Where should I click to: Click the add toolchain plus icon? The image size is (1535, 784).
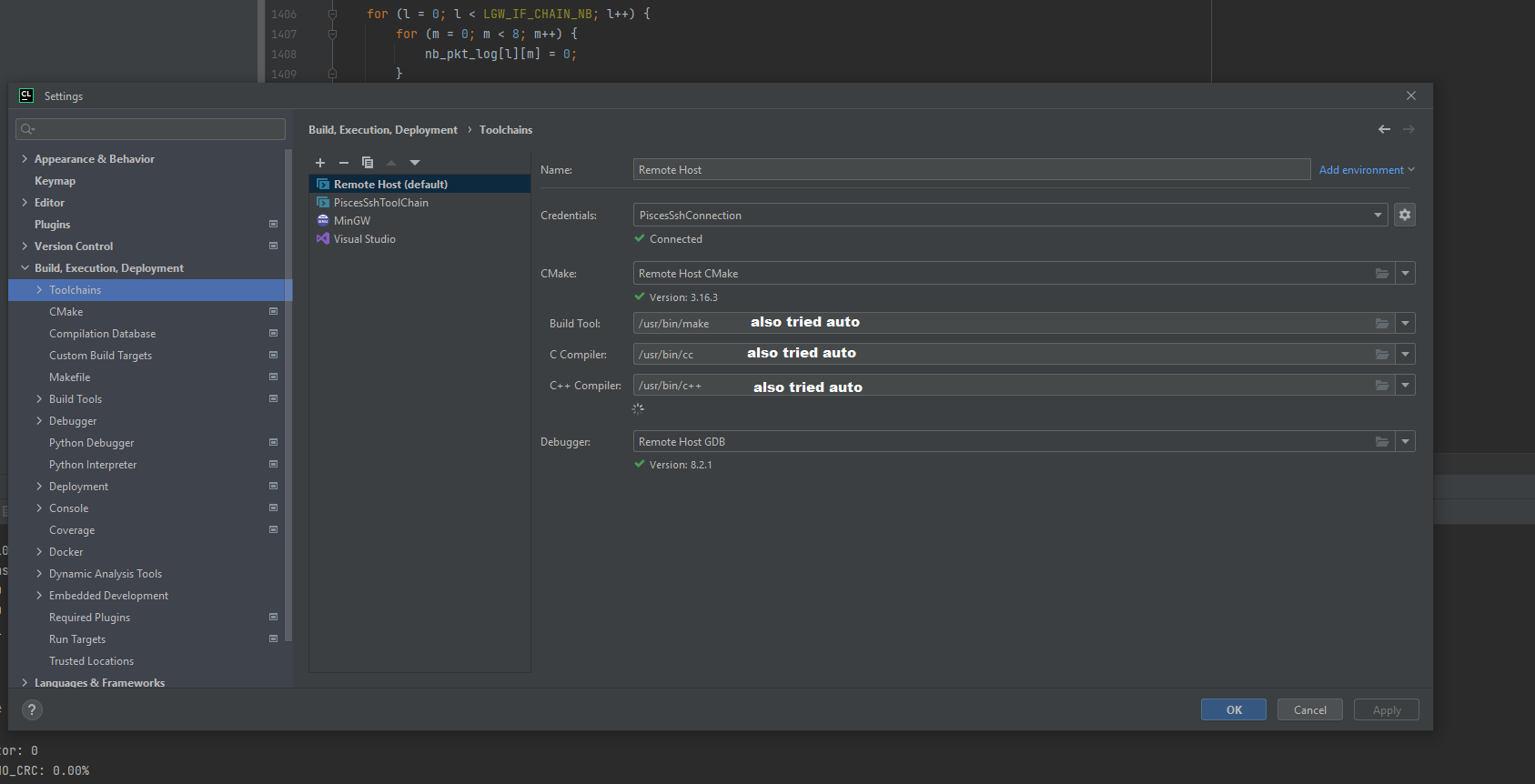(320, 163)
